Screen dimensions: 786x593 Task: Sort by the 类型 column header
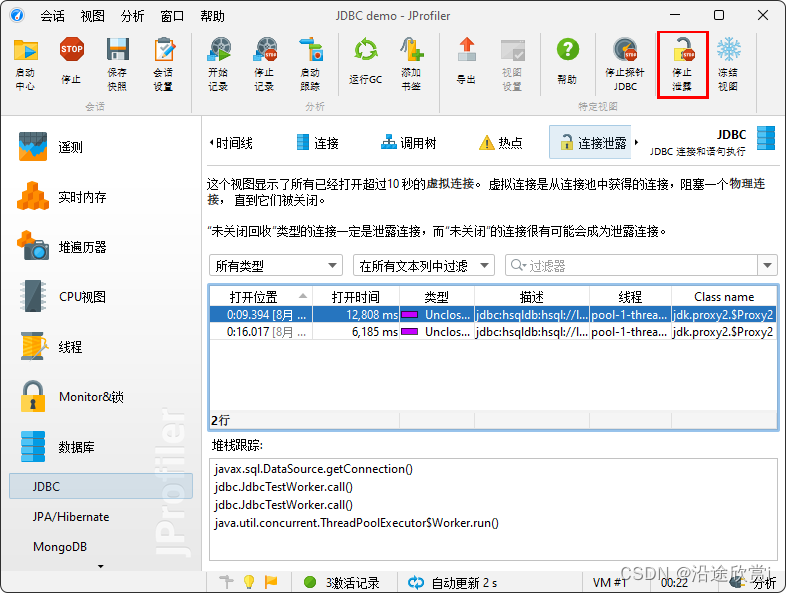point(437,297)
